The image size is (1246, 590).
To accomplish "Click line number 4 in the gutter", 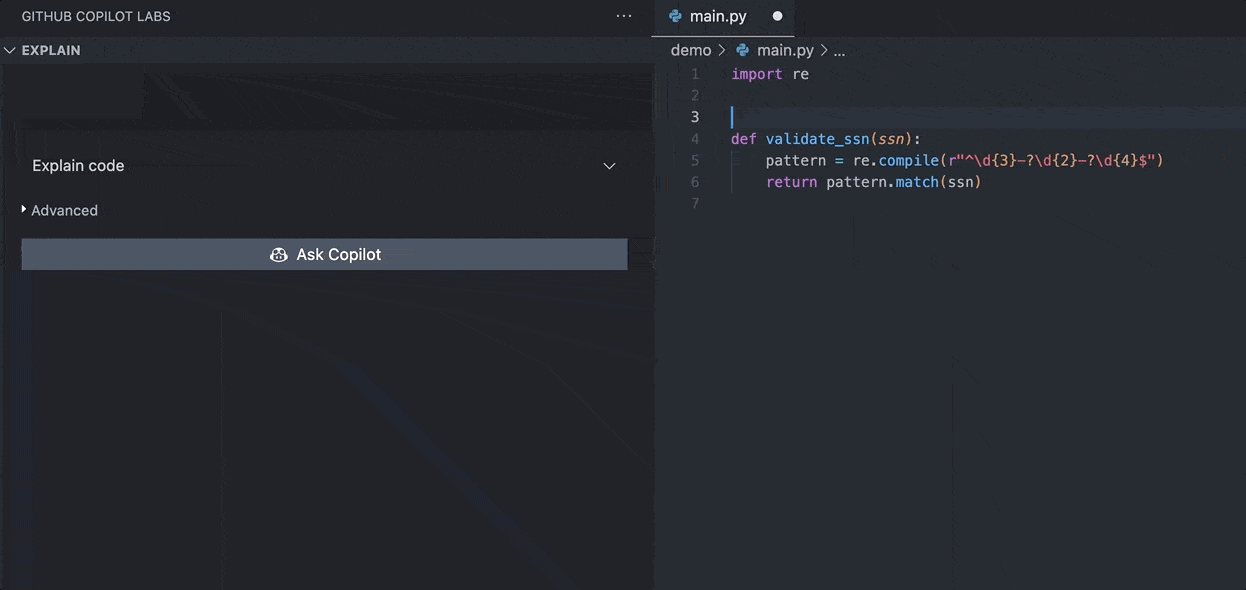I will [x=695, y=139].
